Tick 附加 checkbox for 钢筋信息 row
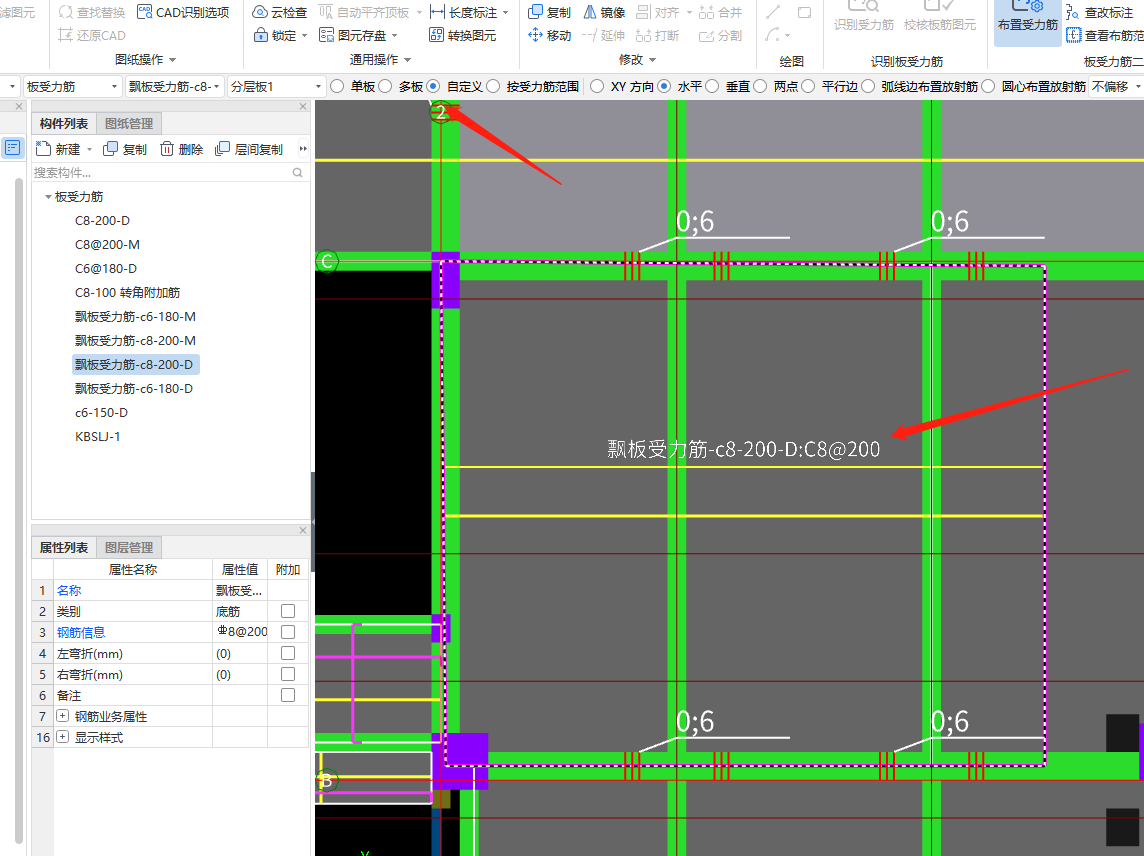This screenshot has width=1144, height=856. click(x=288, y=632)
